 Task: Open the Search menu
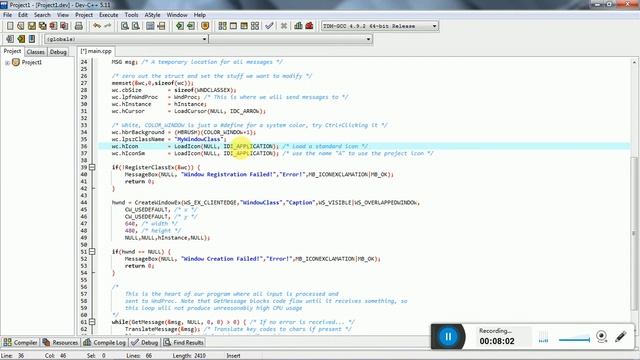click(x=42, y=15)
